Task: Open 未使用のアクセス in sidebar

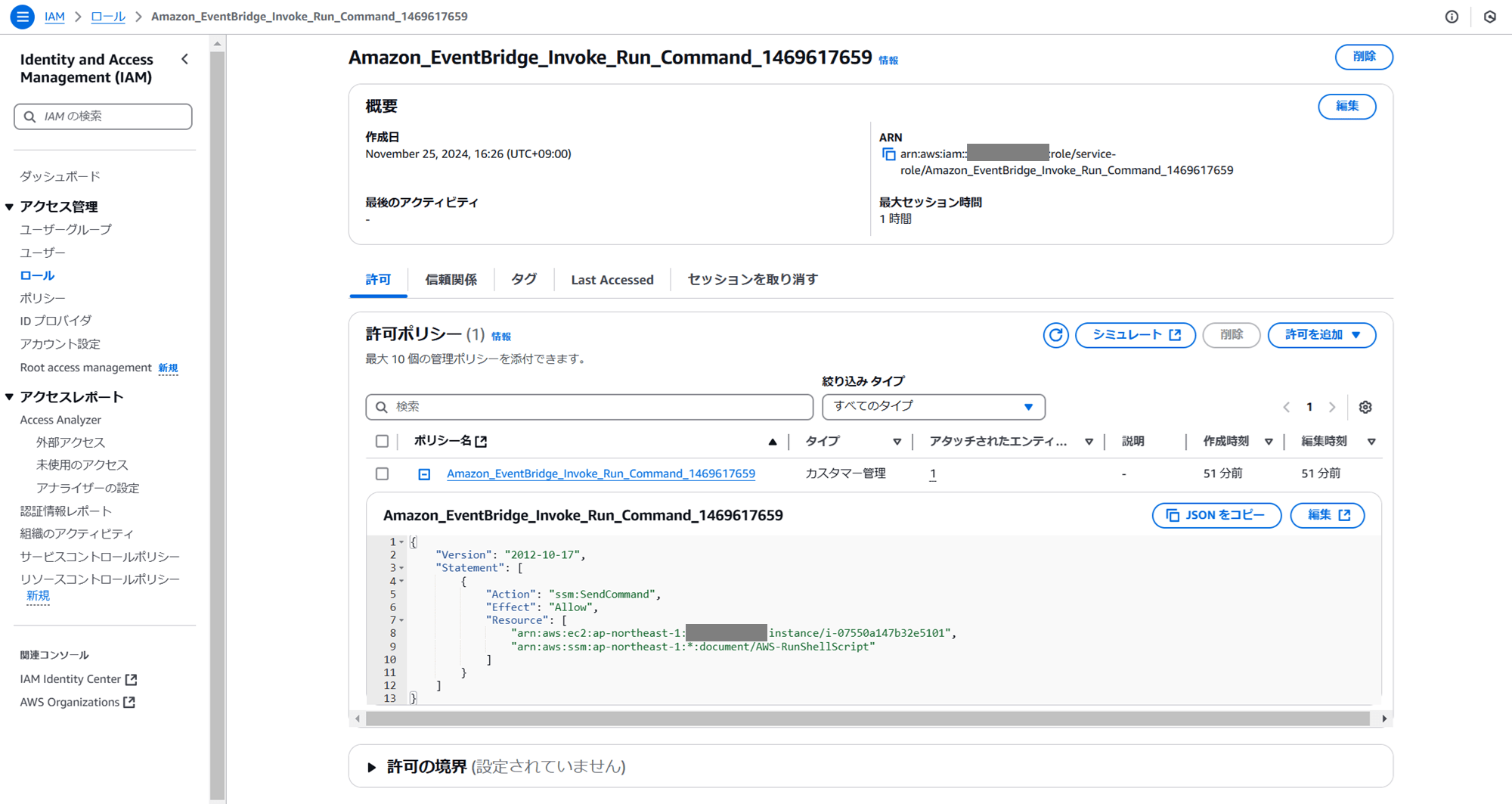Action: point(82,465)
